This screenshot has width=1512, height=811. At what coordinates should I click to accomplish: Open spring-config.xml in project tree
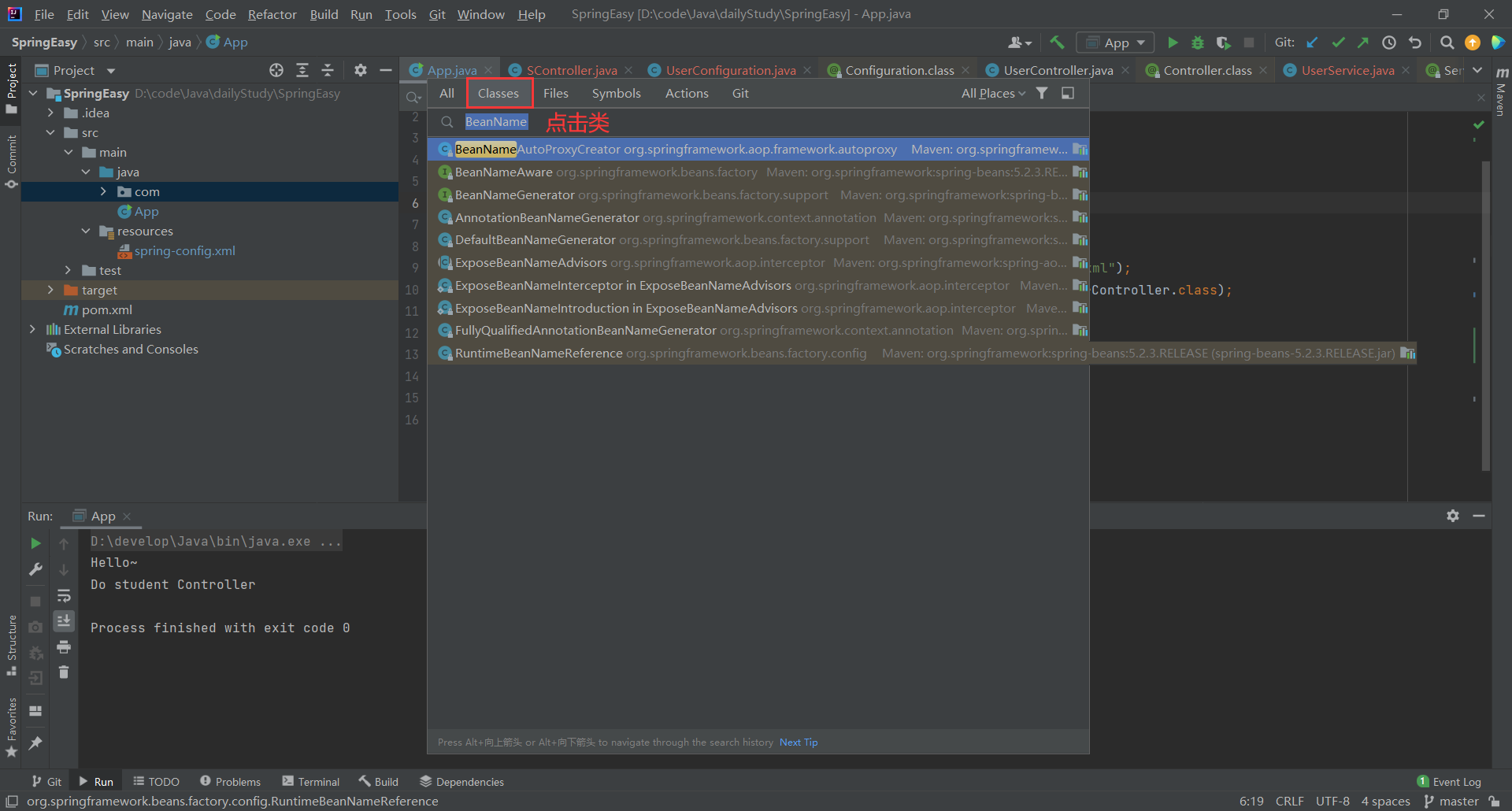[x=184, y=250]
